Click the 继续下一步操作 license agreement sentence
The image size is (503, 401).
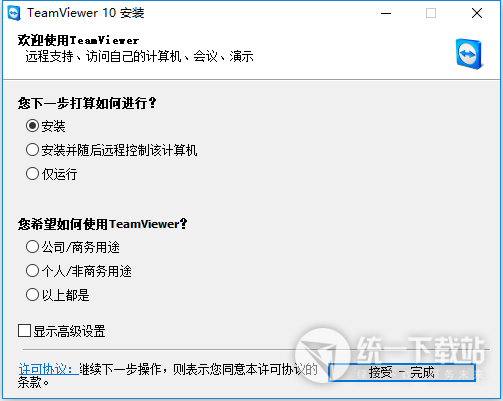click(168, 376)
